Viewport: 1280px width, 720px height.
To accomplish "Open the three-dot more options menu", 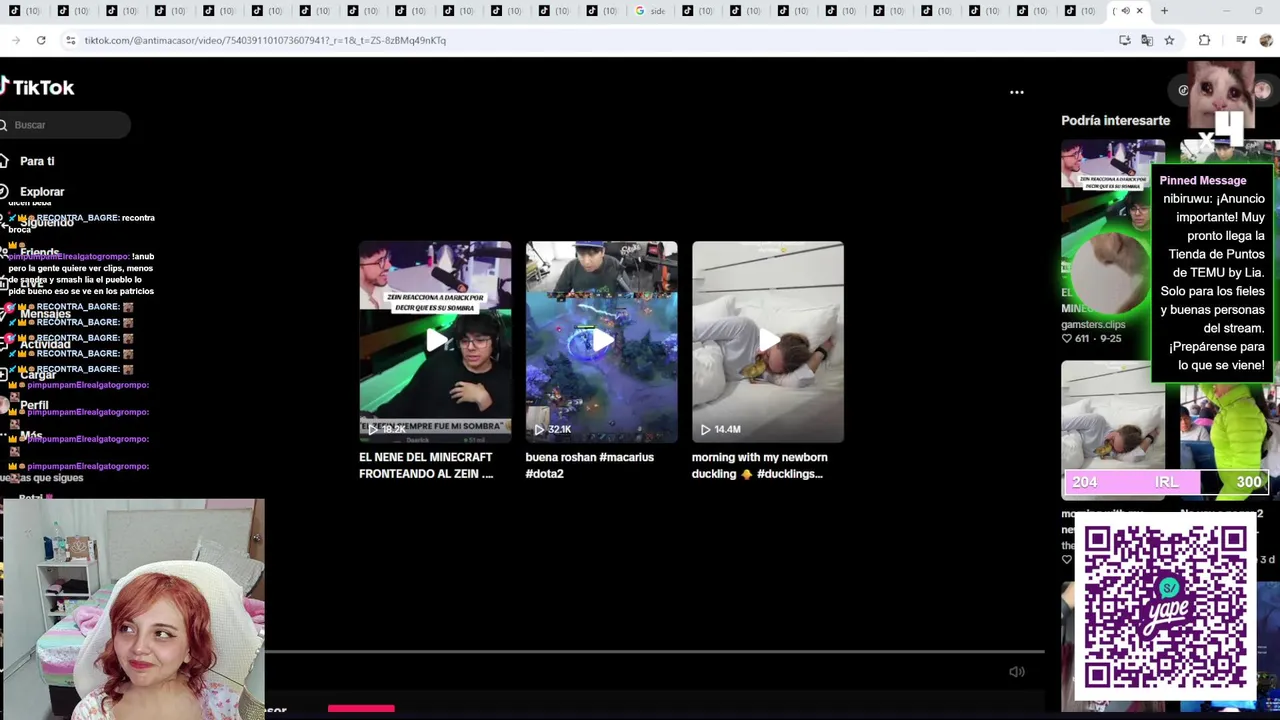I will [1017, 92].
